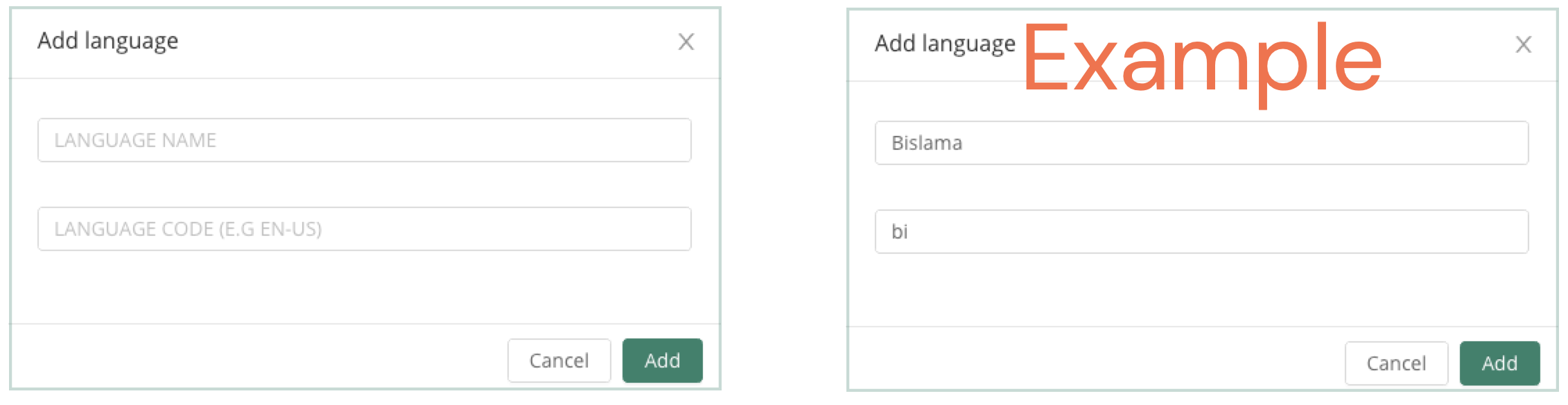Cancel the Bislama example dialog

click(1396, 363)
